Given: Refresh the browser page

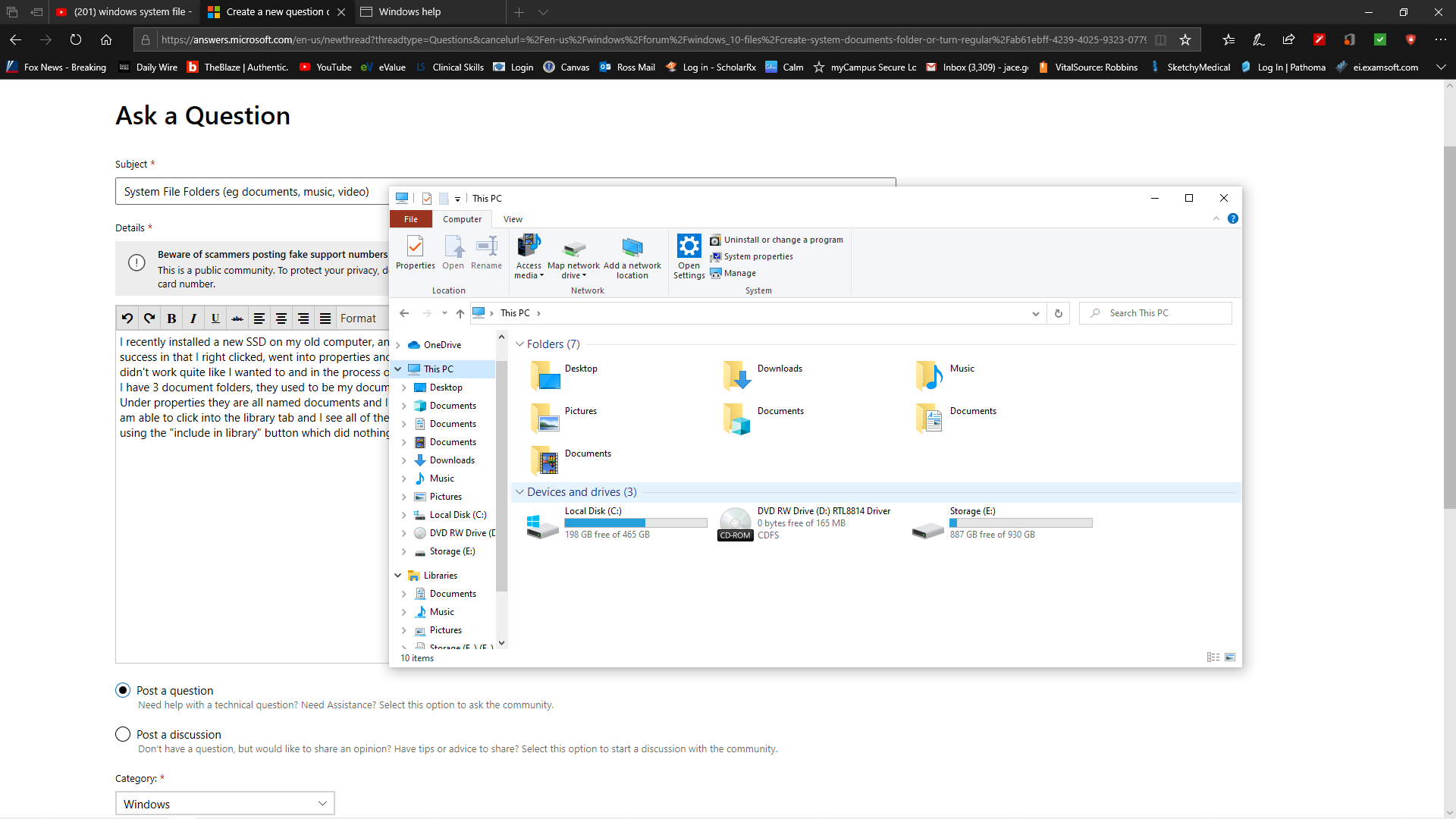Looking at the screenshot, I should tap(76, 39).
